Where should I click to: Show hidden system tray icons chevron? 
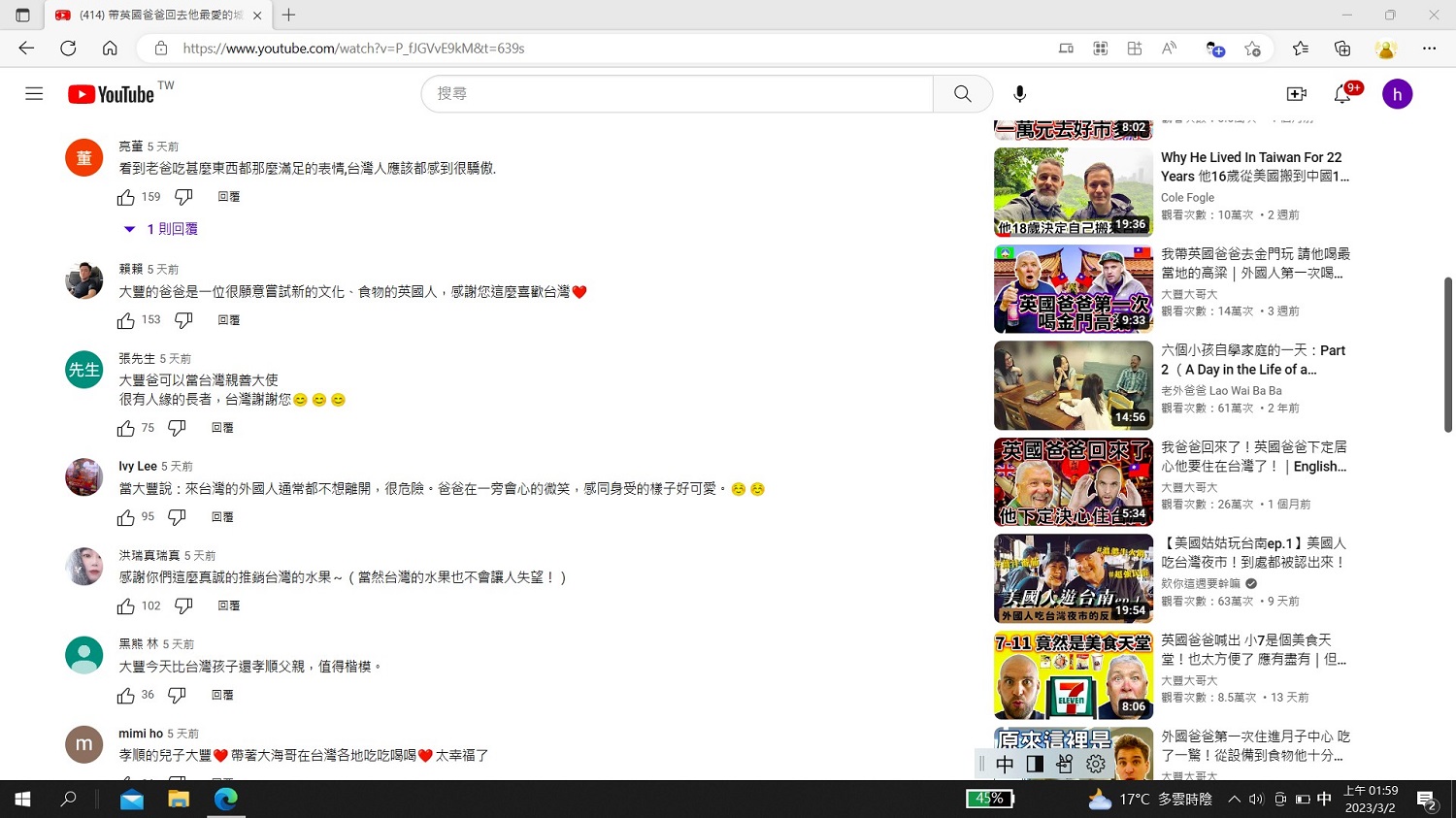click(1234, 800)
